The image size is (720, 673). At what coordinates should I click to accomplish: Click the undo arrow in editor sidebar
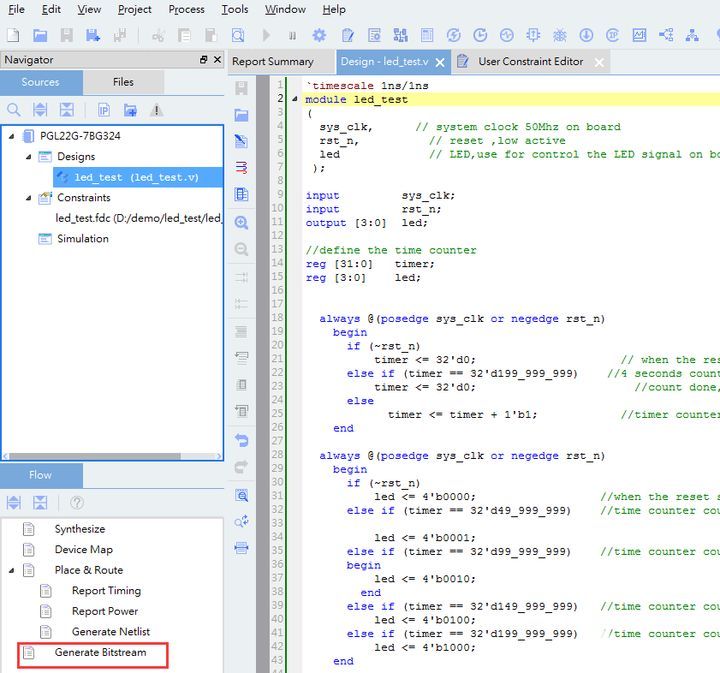click(x=241, y=440)
